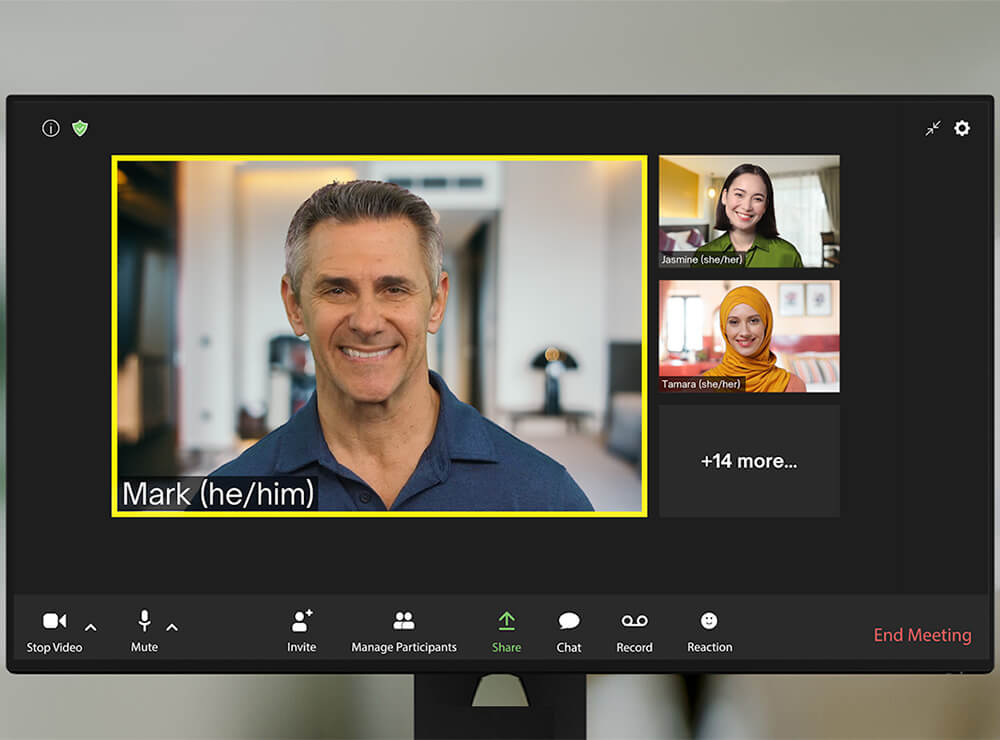
Task: Click the 'Mark (he/him)' name label
Action: (218, 494)
